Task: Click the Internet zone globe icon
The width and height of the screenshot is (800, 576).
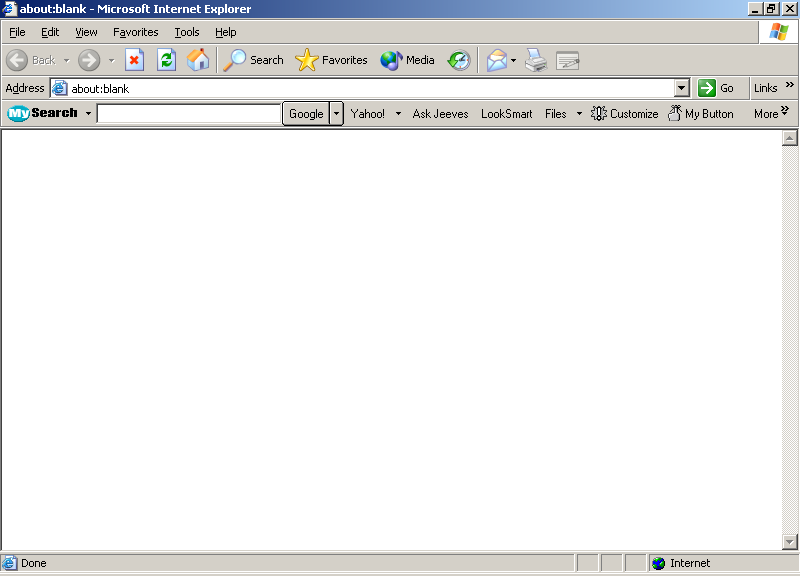Action: [x=658, y=563]
